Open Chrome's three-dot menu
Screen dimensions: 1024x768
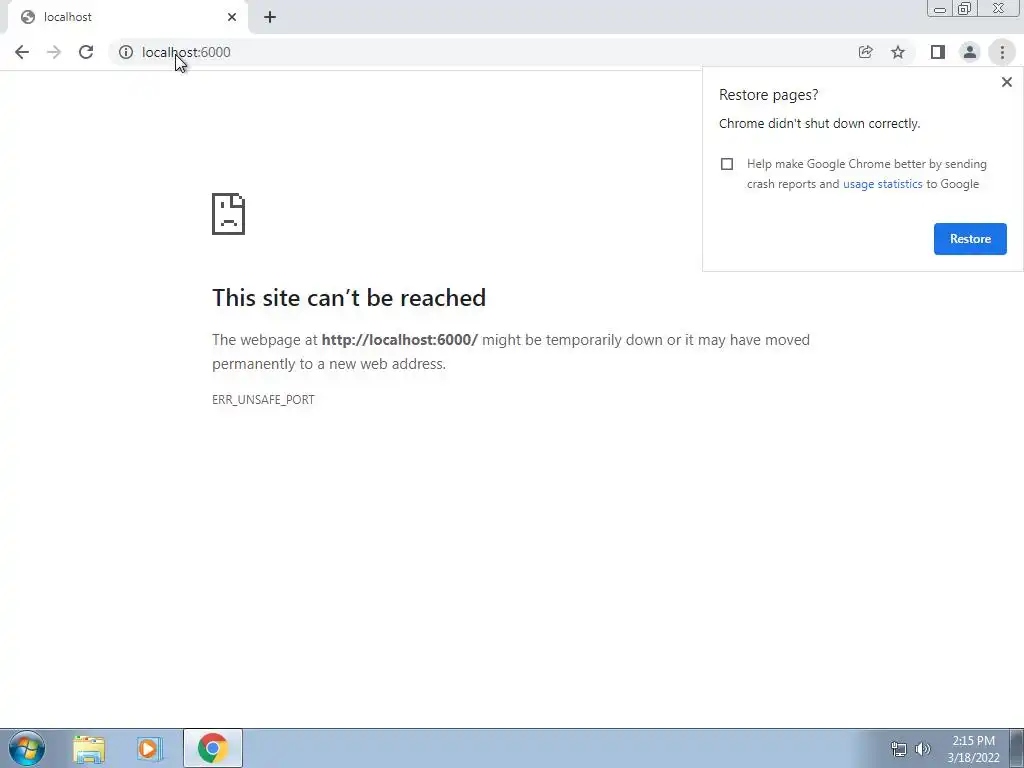(1002, 52)
